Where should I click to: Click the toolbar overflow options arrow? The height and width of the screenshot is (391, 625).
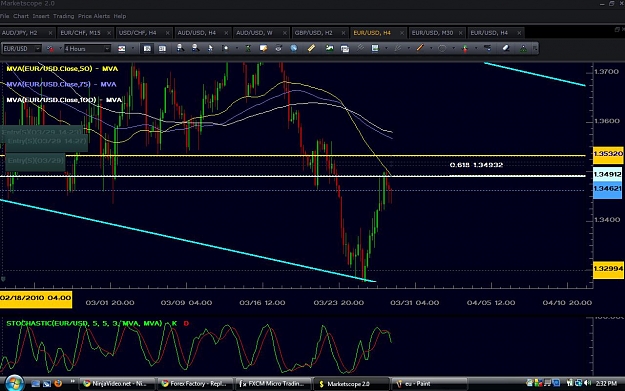pyautogui.click(x=535, y=49)
